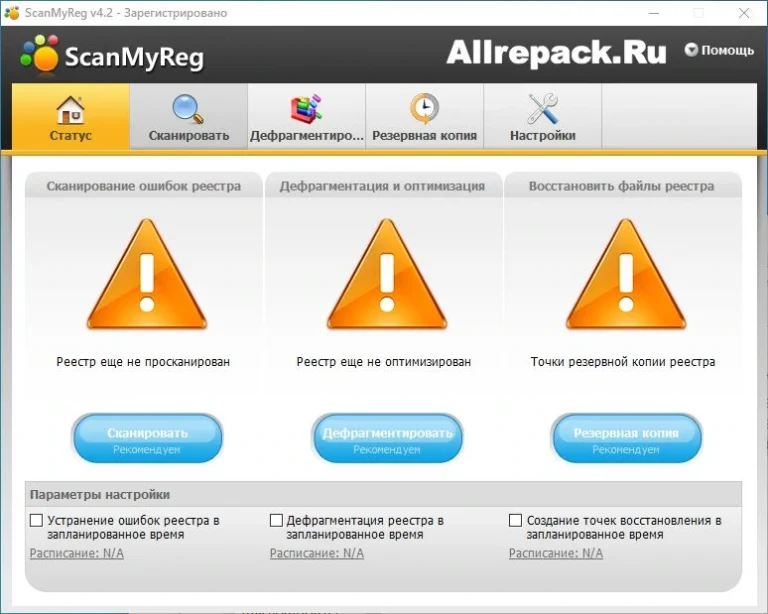
Task: Open the Дефрагментиро... tab
Action: point(307,117)
